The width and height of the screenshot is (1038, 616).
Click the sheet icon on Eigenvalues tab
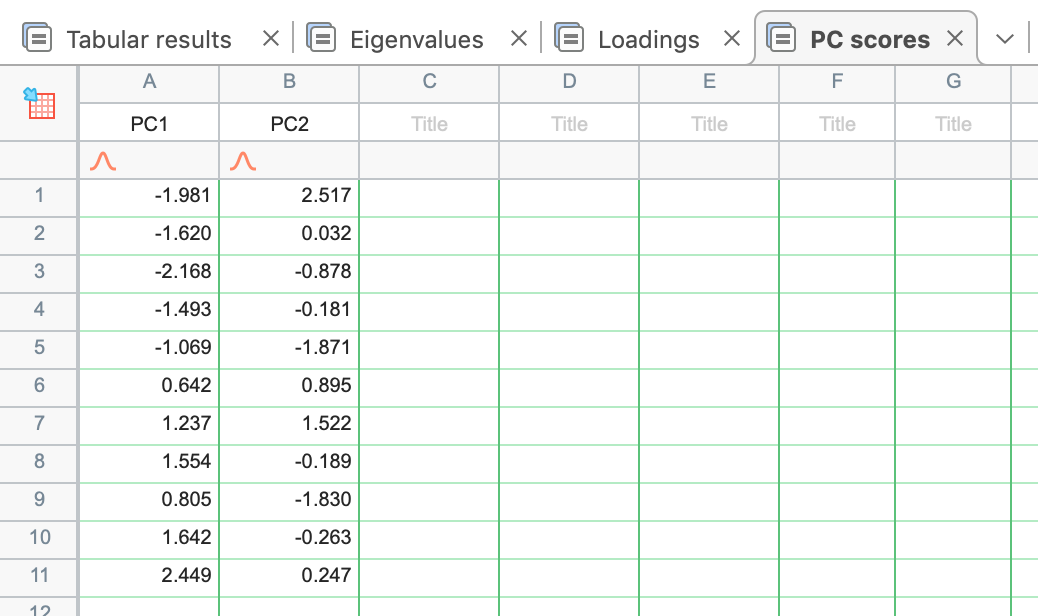point(321,39)
